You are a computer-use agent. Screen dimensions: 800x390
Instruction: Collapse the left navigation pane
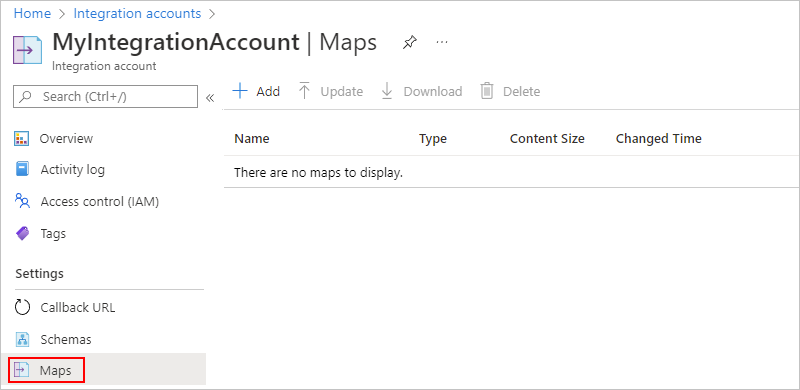point(210,98)
